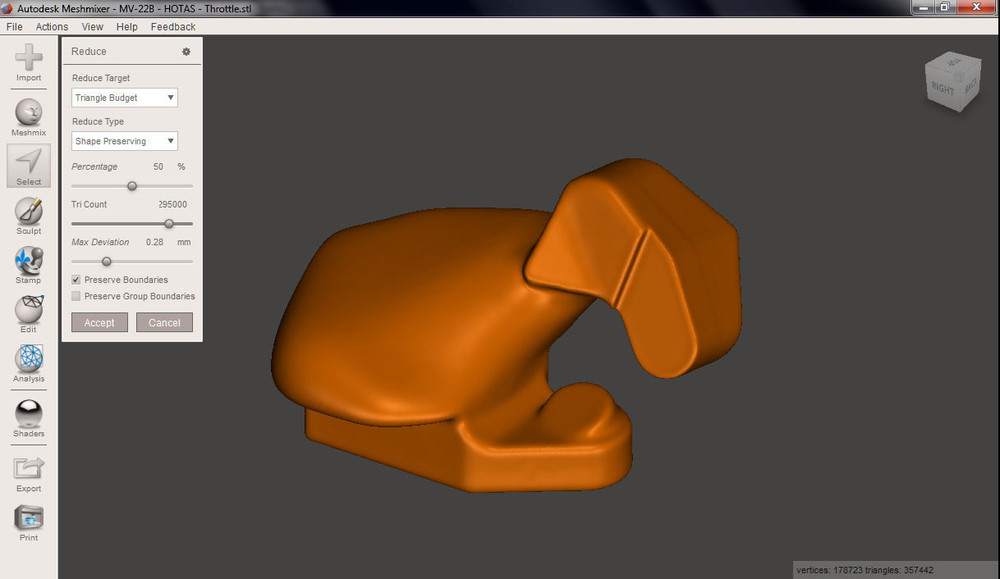Open the Actions menu

pyautogui.click(x=52, y=27)
